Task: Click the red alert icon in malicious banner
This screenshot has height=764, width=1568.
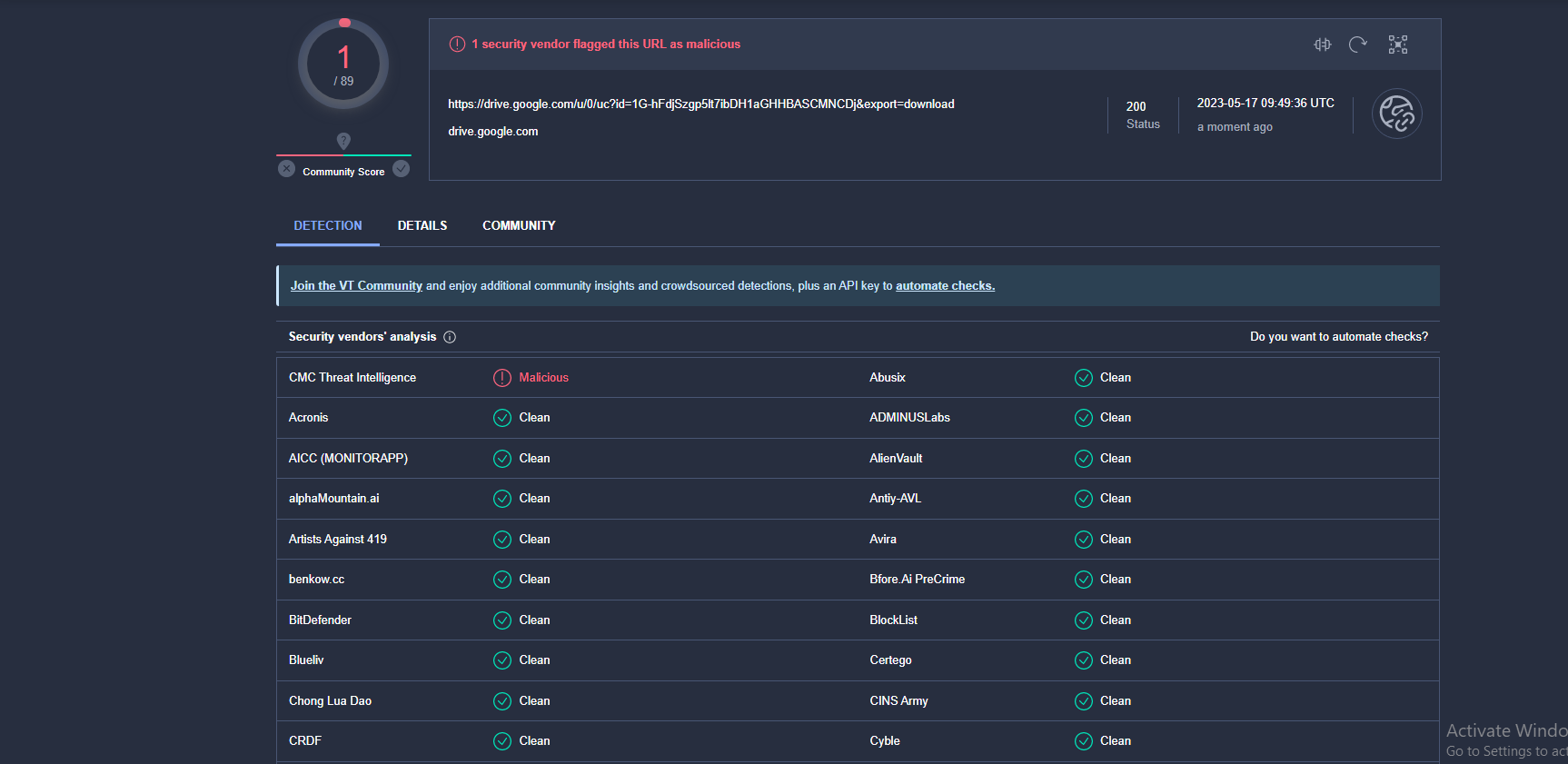Action: pyautogui.click(x=457, y=44)
